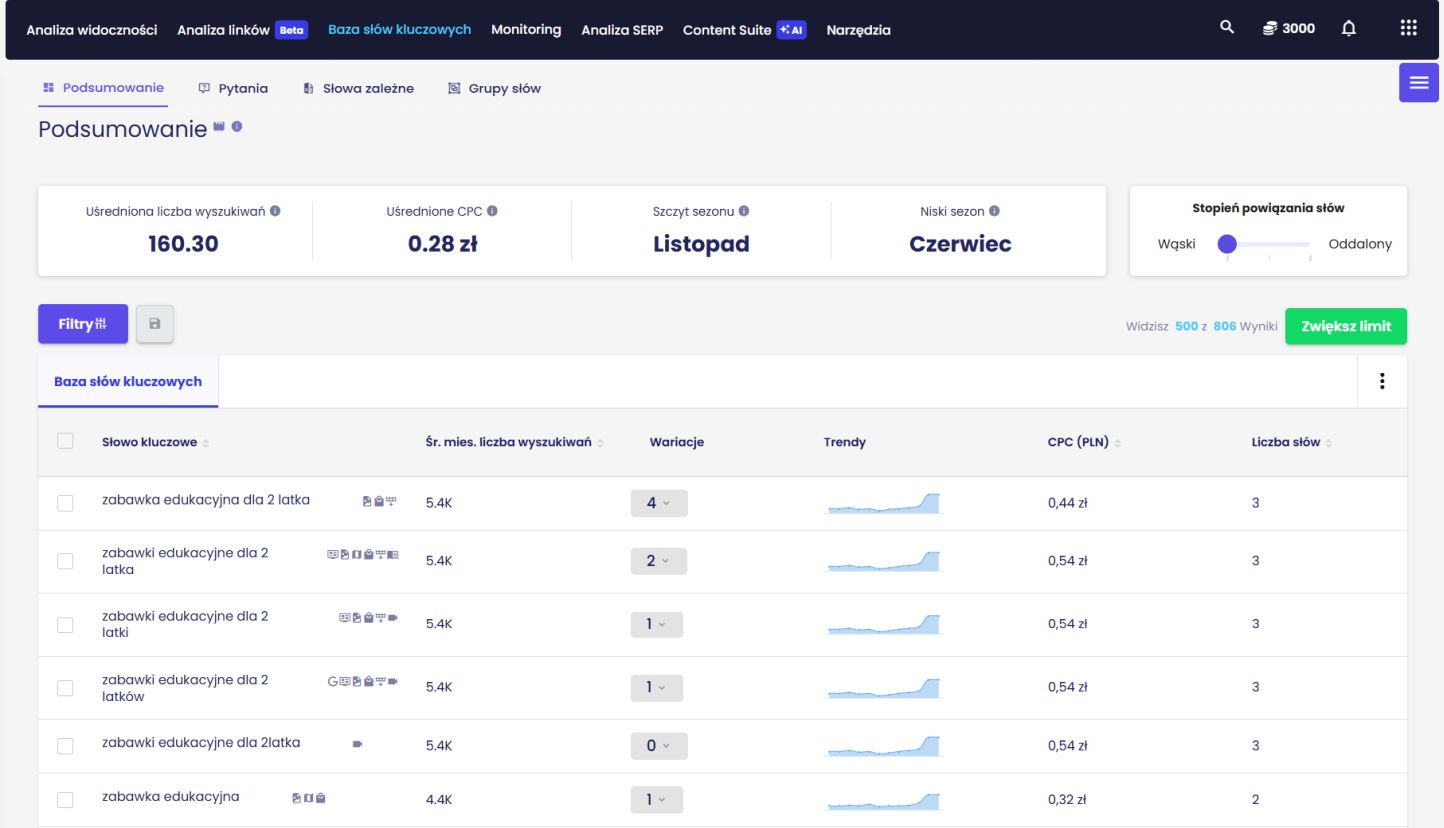
Task: Expand 2 variations for zabawki edukacyjne dla 2 latka
Action: click(659, 561)
